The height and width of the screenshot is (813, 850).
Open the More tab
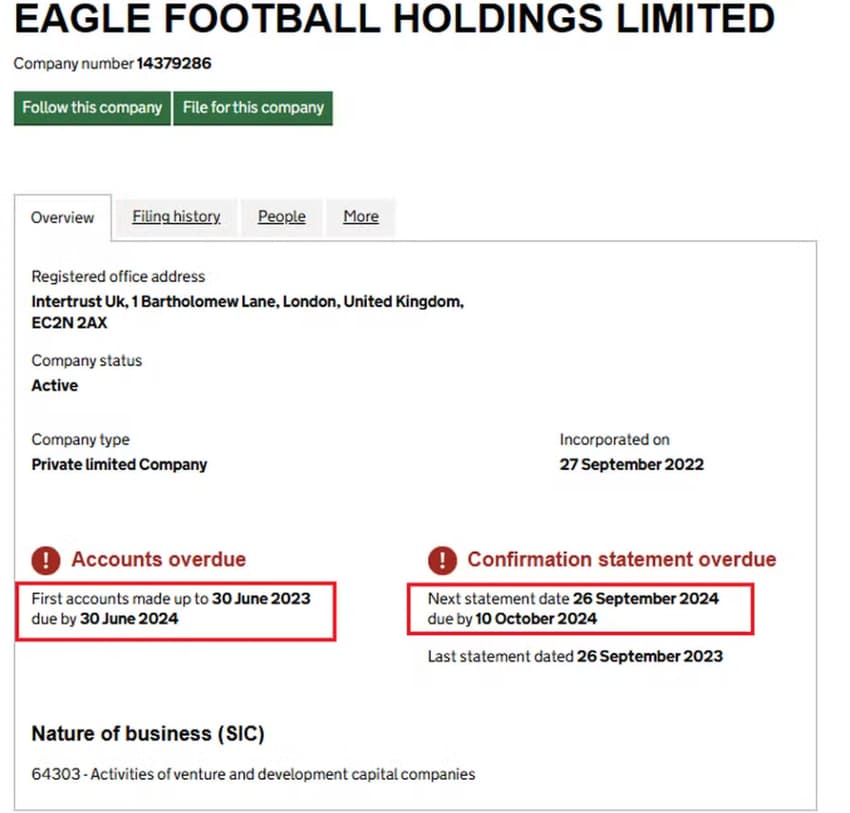point(360,216)
